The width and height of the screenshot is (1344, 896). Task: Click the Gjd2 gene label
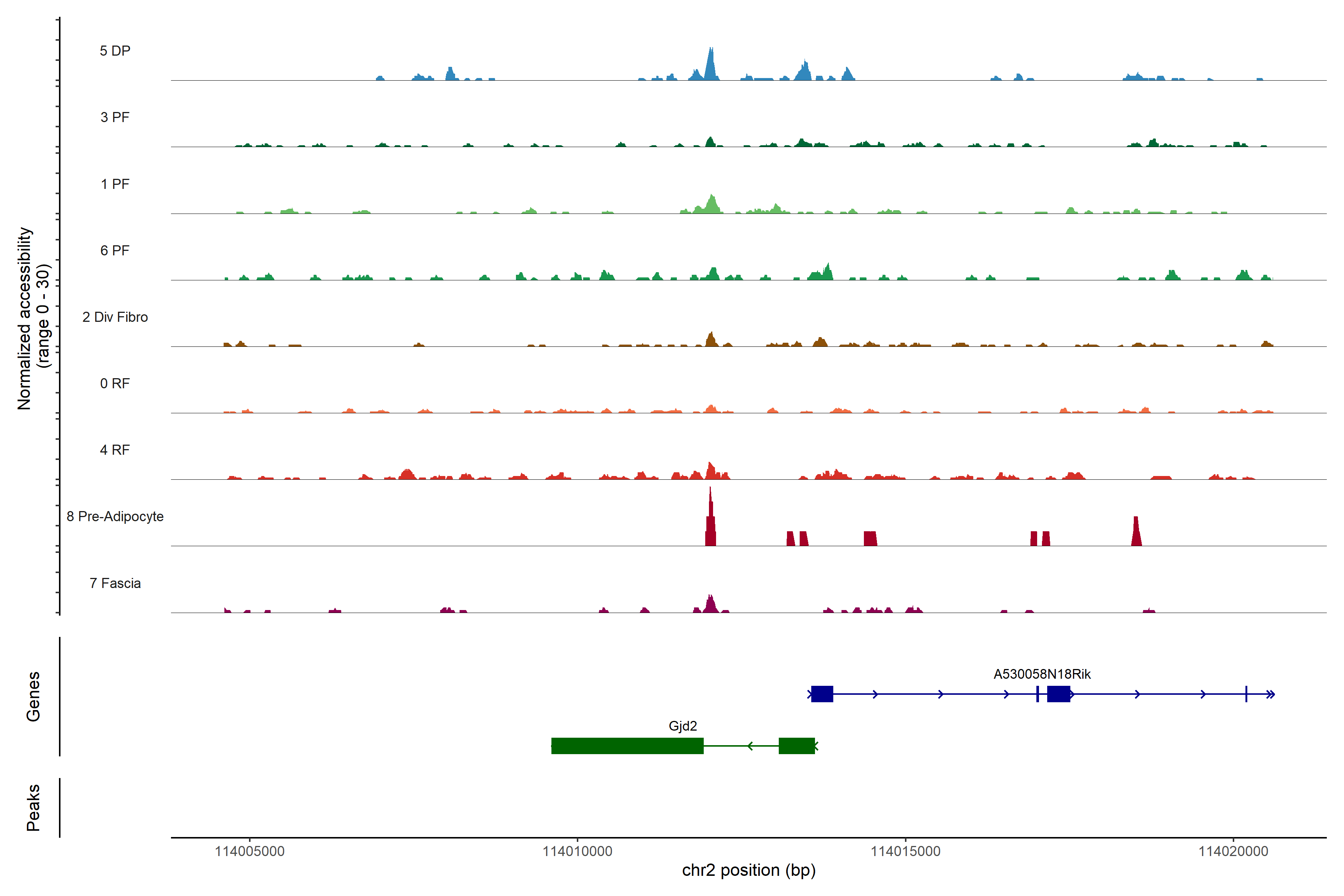coord(682,726)
